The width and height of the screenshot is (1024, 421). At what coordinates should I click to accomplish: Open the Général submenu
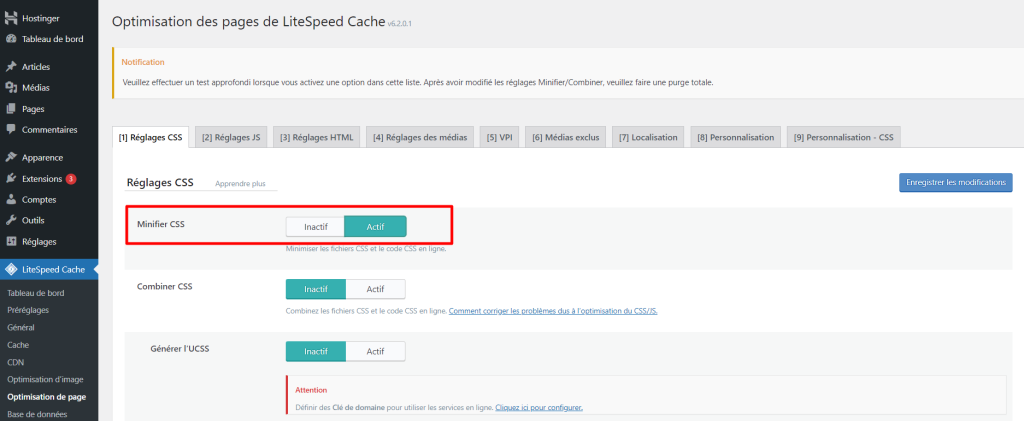(21, 328)
